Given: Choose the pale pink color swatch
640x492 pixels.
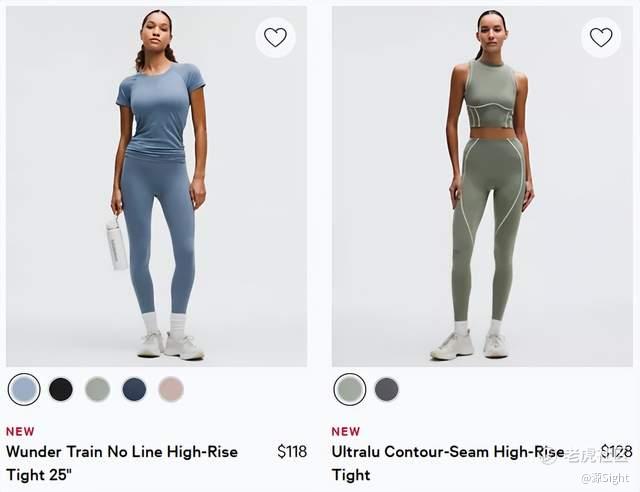Looking at the screenshot, I should (171, 389).
